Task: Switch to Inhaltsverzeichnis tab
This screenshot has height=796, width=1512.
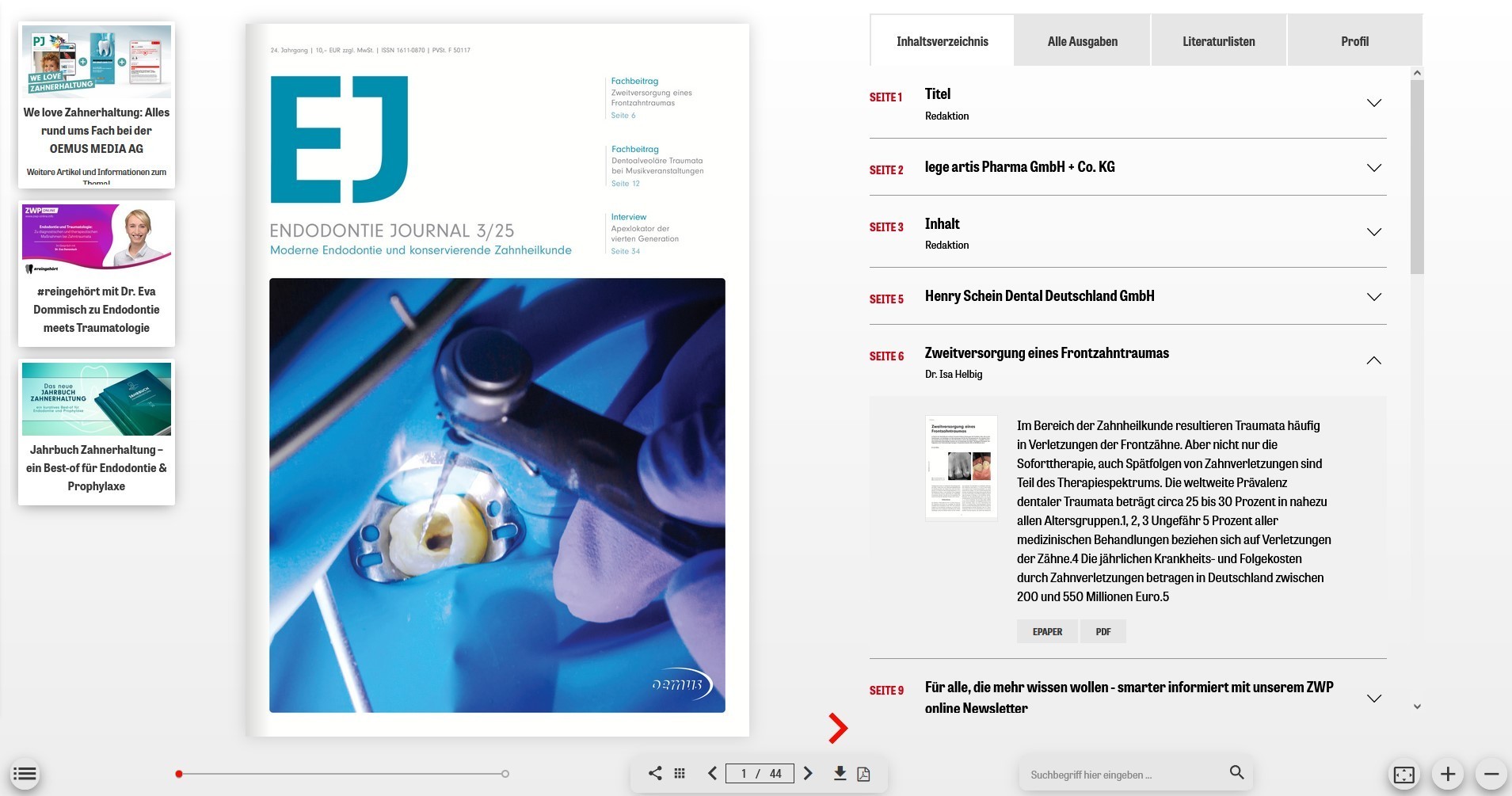Action: click(942, 41)
